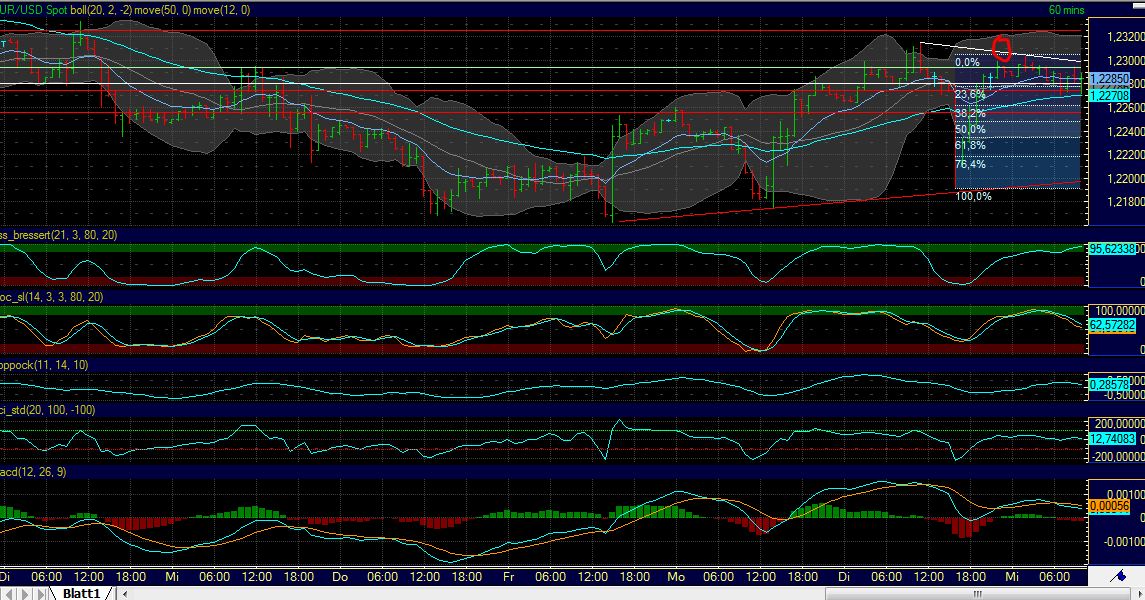Screen dimensions: 1145x600
Task: Click the bressert value tag 95,62338
Action: [1112, 249]
